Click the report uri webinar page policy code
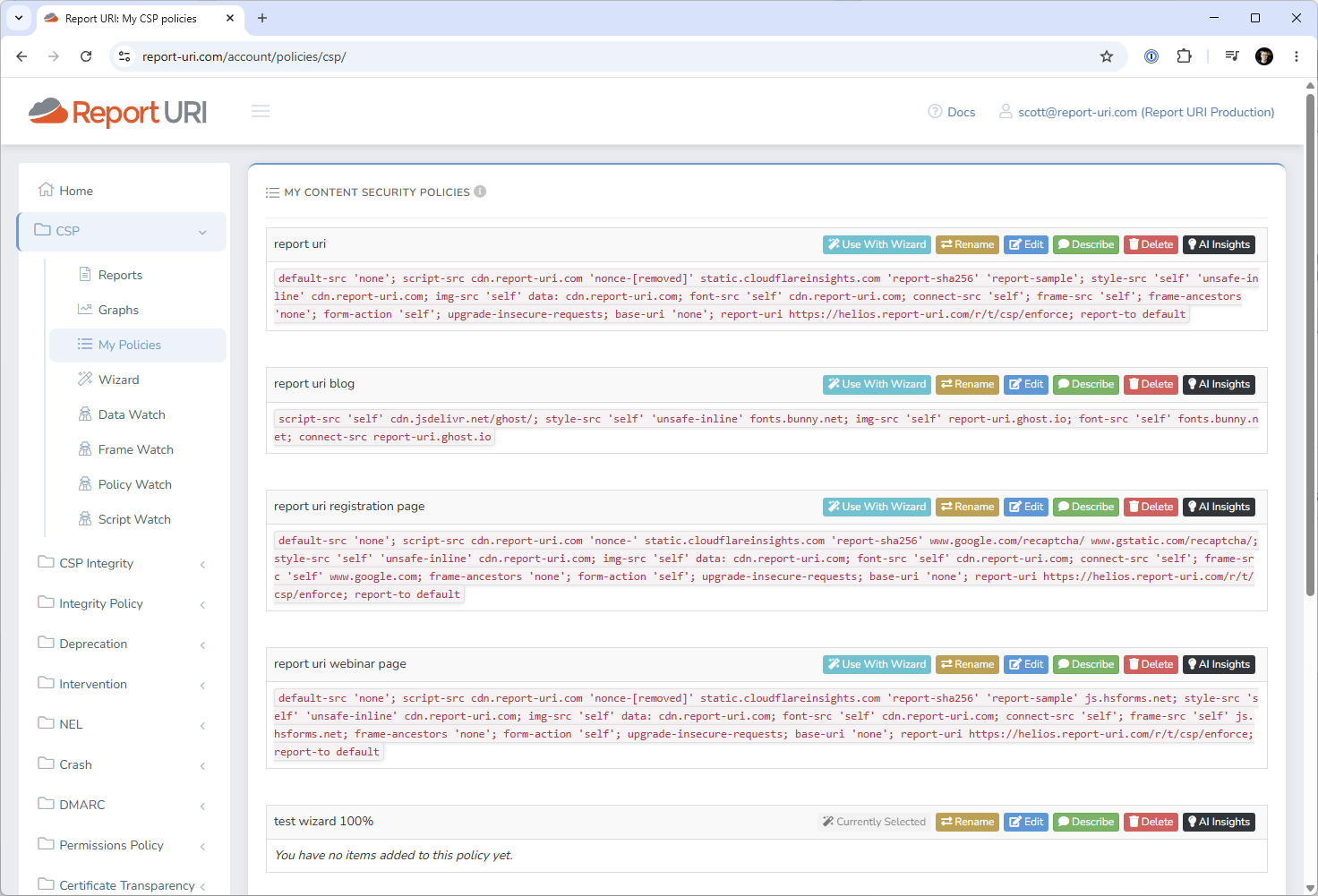This screenshot has width=1318, height=896. pos(766,725)
